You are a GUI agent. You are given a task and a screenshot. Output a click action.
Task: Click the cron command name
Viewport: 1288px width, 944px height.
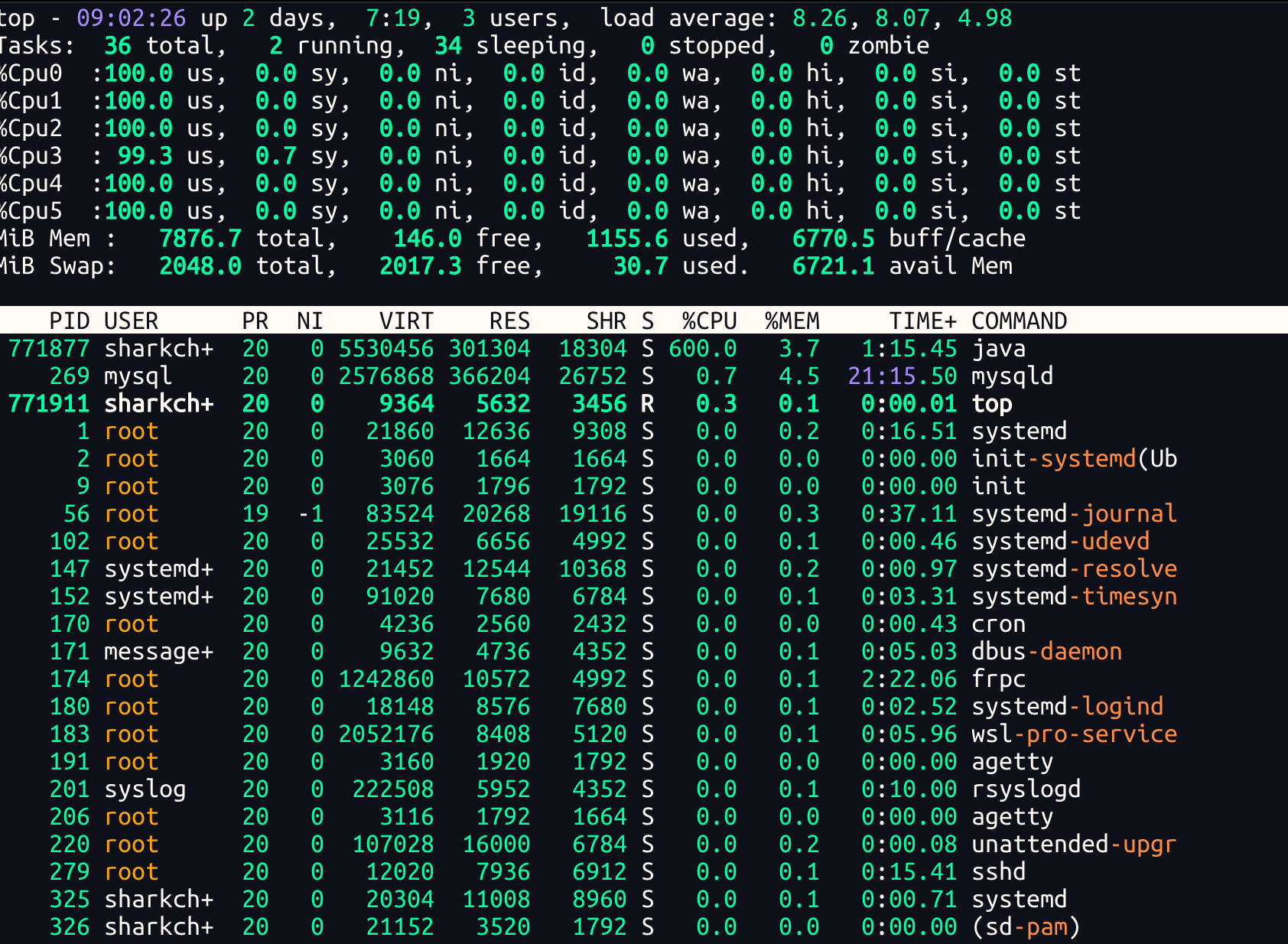click(x=998, y=624)
